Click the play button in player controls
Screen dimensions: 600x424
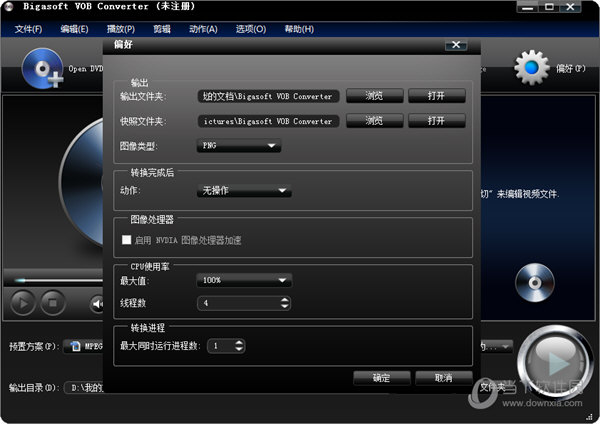(23, 303)
